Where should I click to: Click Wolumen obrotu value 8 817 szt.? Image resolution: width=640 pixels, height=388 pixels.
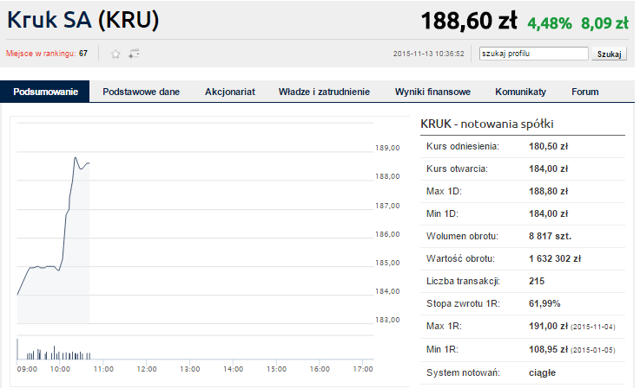tap(550, 236)
